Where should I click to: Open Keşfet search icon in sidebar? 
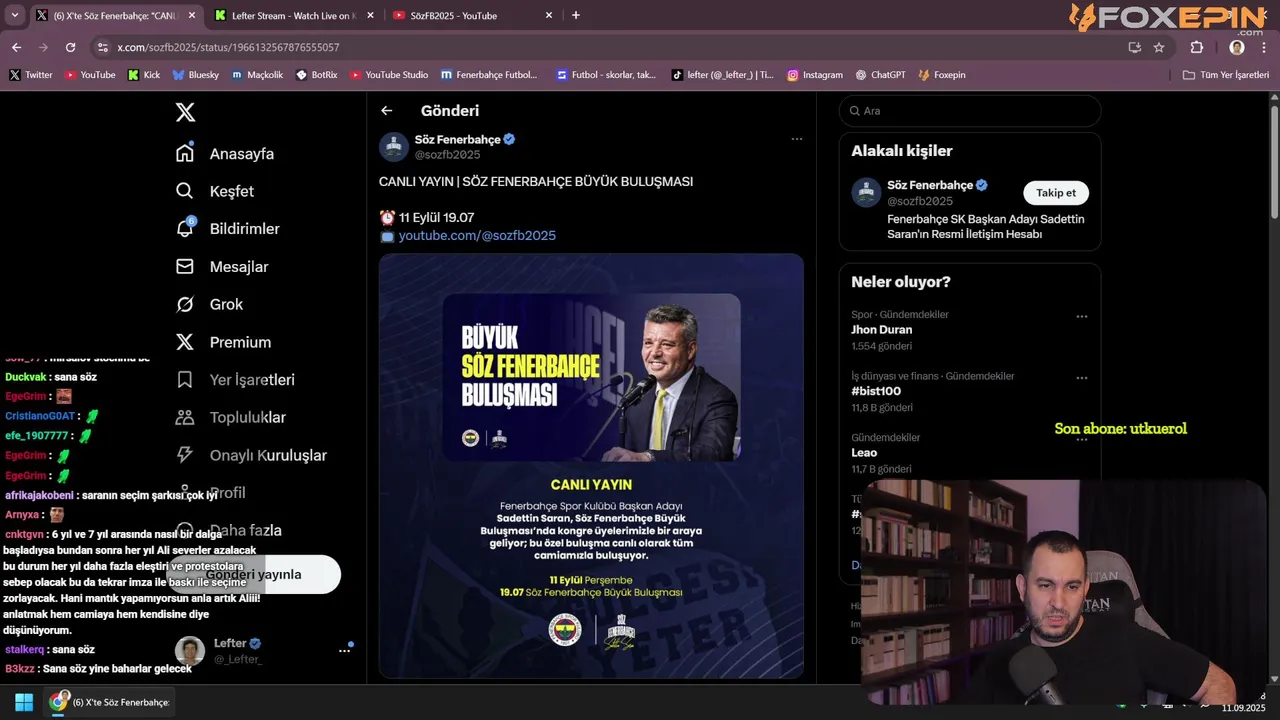coord(185,191)
